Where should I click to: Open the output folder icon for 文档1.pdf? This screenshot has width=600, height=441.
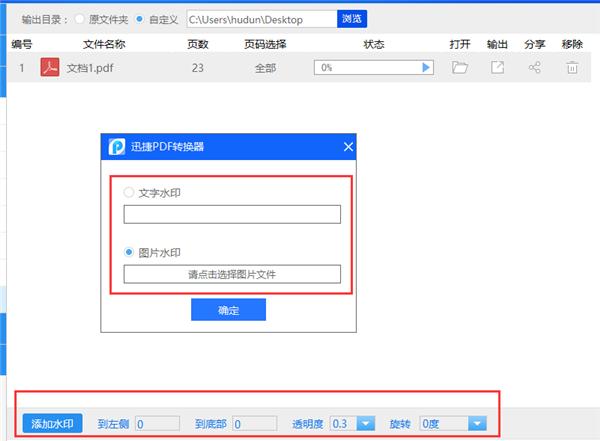click(x=460, y=67)
